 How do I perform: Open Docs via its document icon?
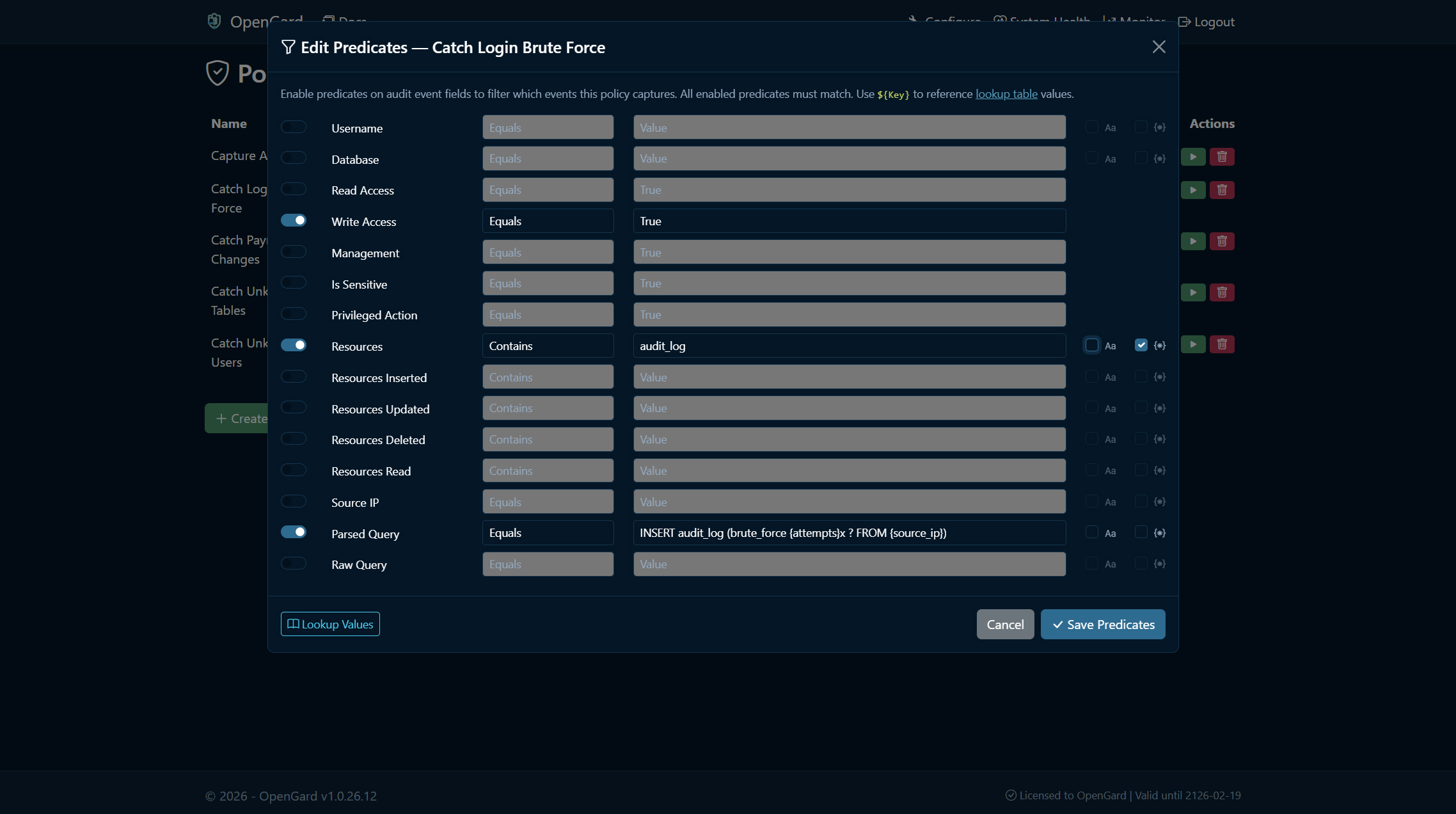328,19
